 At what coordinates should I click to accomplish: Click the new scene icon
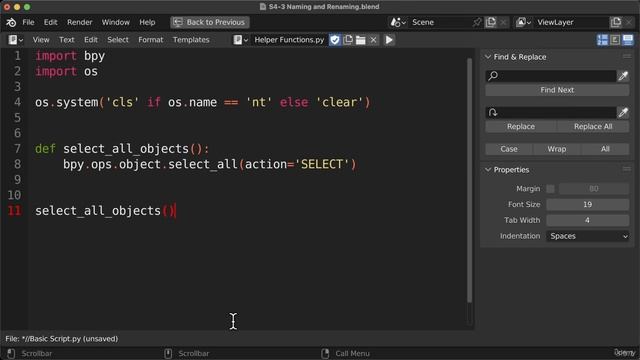tap(491, 22)
